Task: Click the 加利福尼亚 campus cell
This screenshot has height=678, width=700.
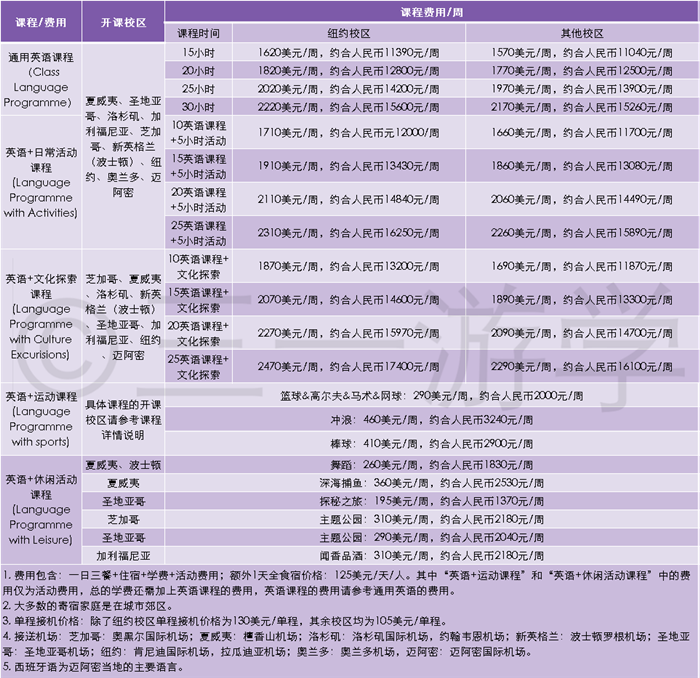Action: tap(123, 556)
